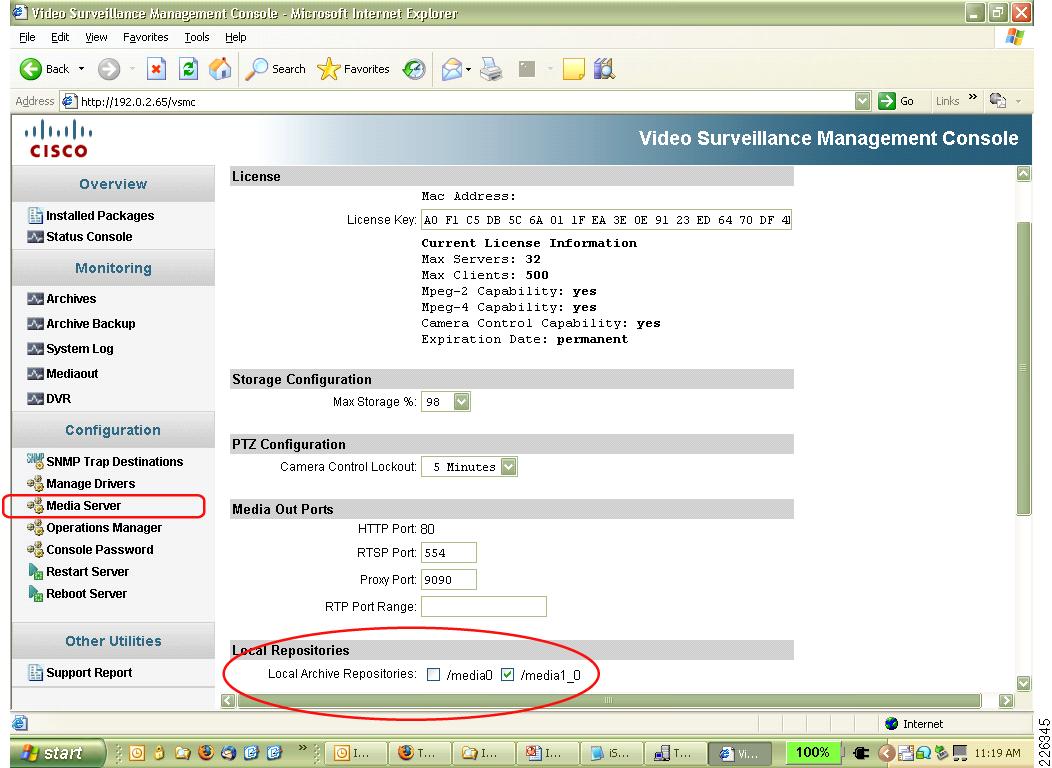Open the View menu

[x=96, y=38]
